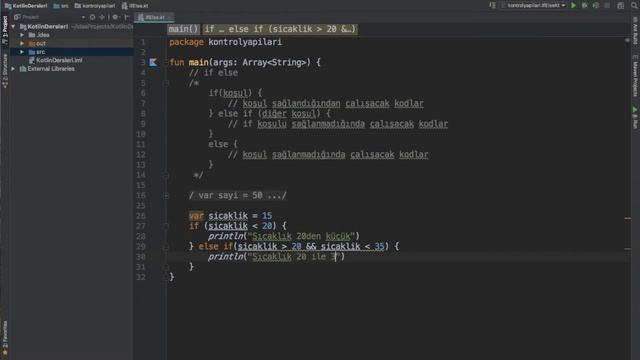Expand the out folder

coord(22,43)
